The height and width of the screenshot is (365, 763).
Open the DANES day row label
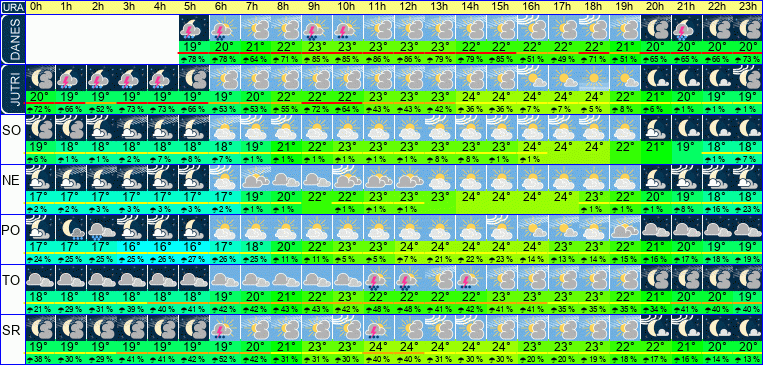click(x=12, y=39)
